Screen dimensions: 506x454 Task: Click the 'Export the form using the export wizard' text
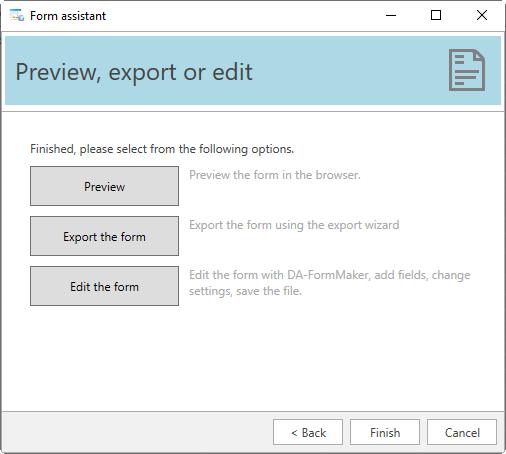pyautogui.click(x=294, y=225)
